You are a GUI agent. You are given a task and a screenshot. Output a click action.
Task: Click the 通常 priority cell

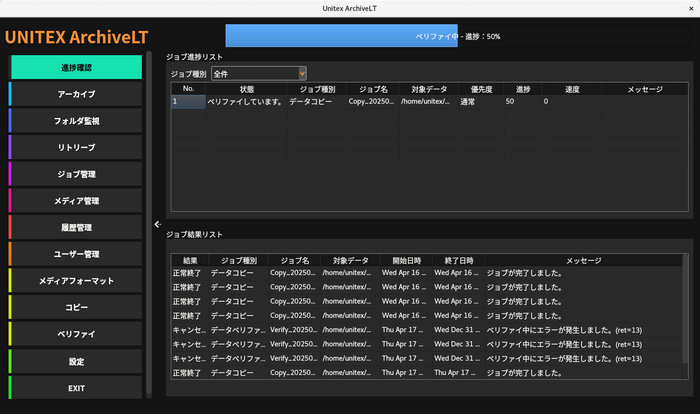(481, 101)
